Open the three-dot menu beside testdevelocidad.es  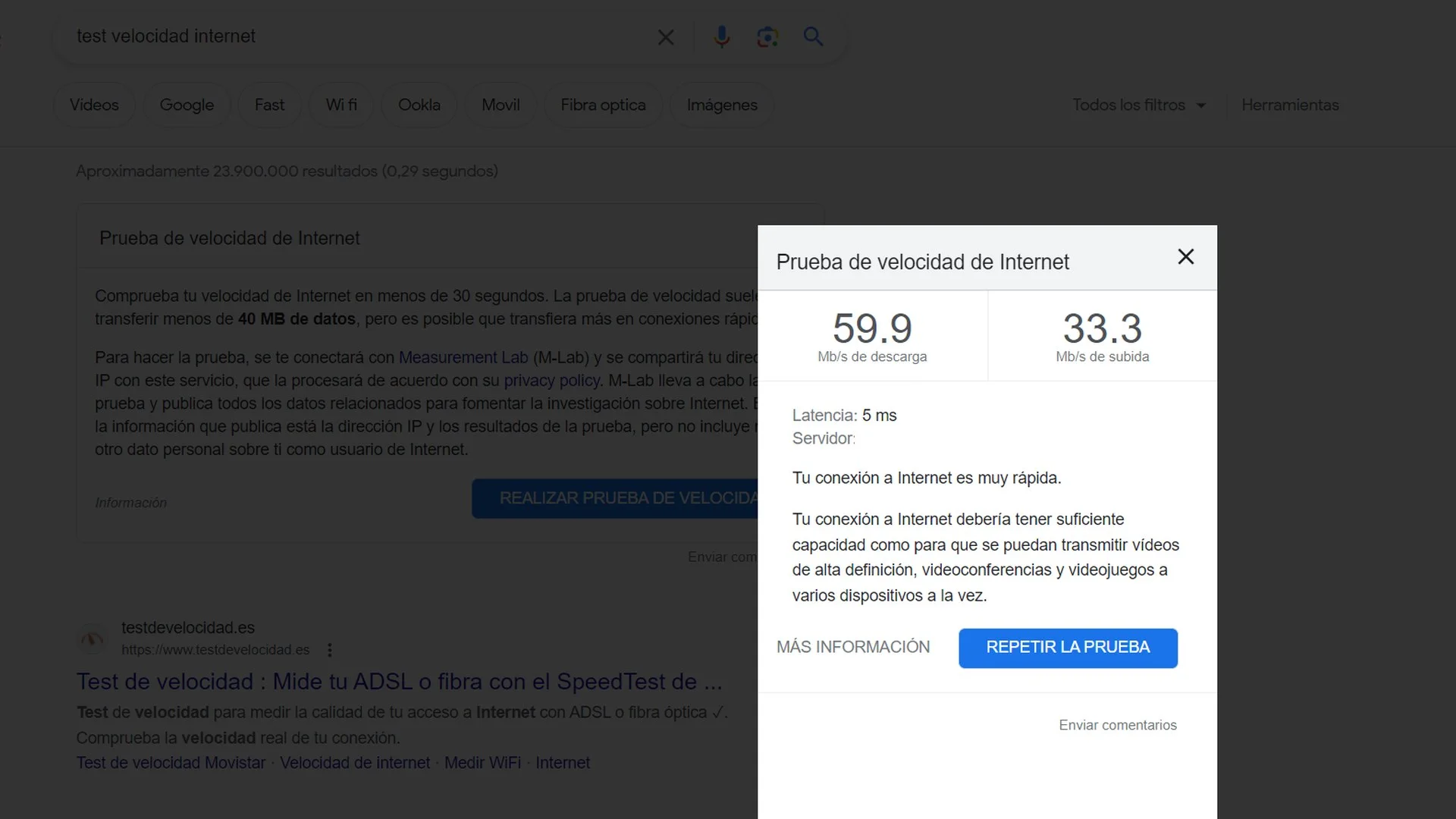pyautogui.click(x=330, y=650)
